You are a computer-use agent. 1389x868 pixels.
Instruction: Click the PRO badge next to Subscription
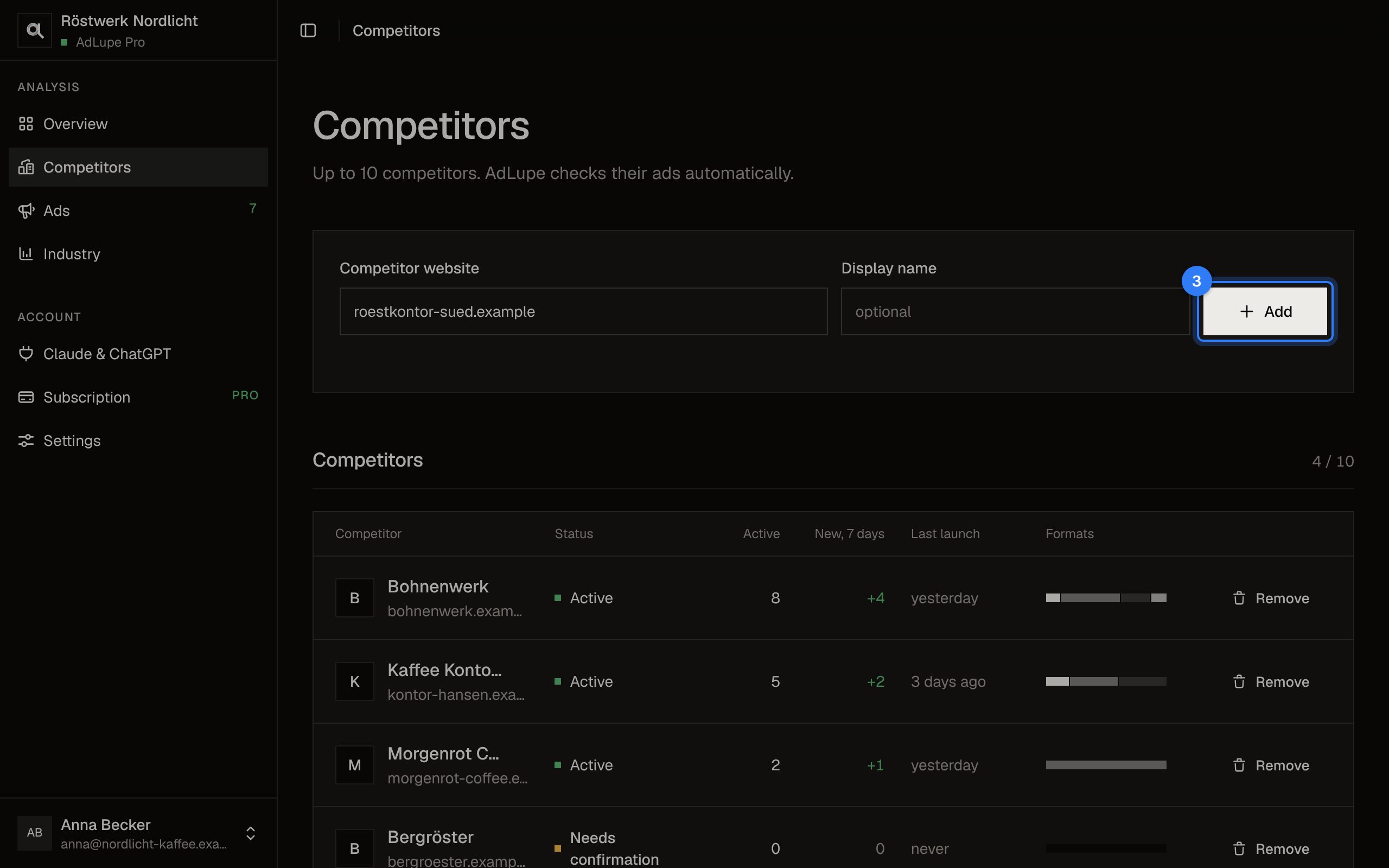(x=245, y=395)
